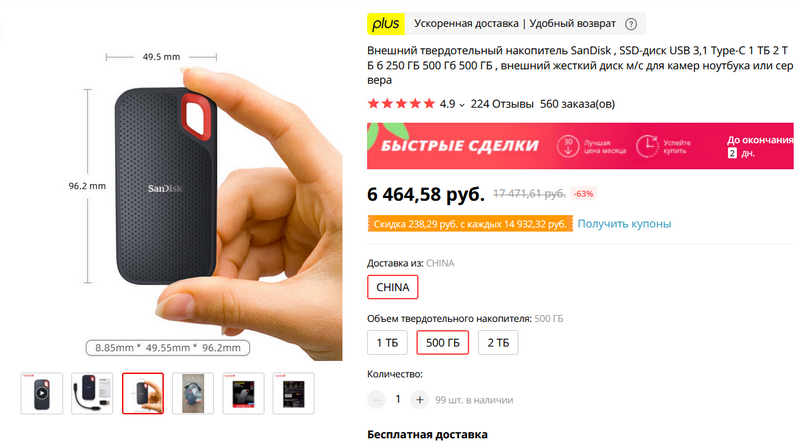This screenshot has height=446, width=800.
Task: Choose CHINA as shipping origin
Action: [392, 287]
